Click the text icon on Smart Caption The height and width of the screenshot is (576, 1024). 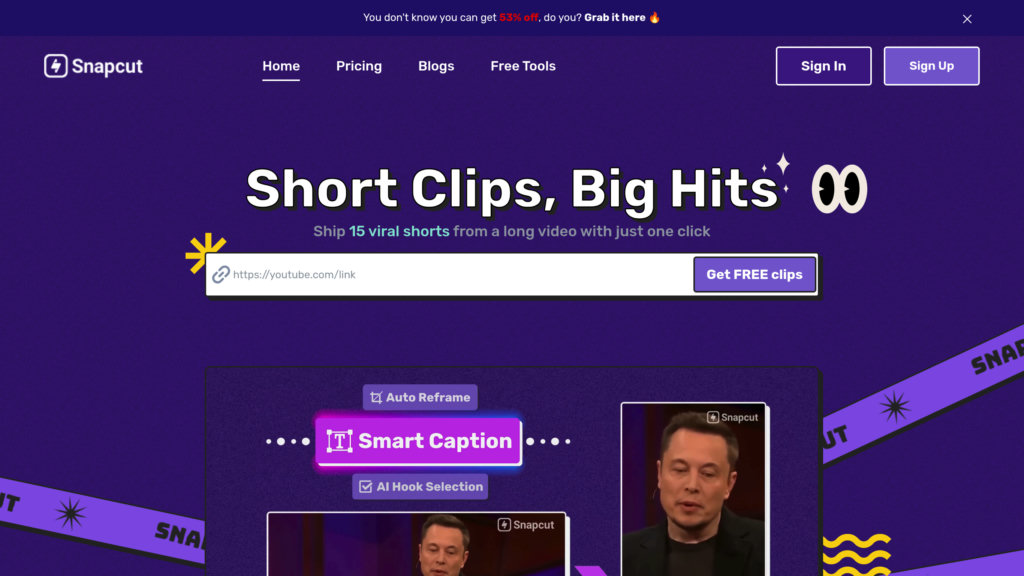(340, 441)
